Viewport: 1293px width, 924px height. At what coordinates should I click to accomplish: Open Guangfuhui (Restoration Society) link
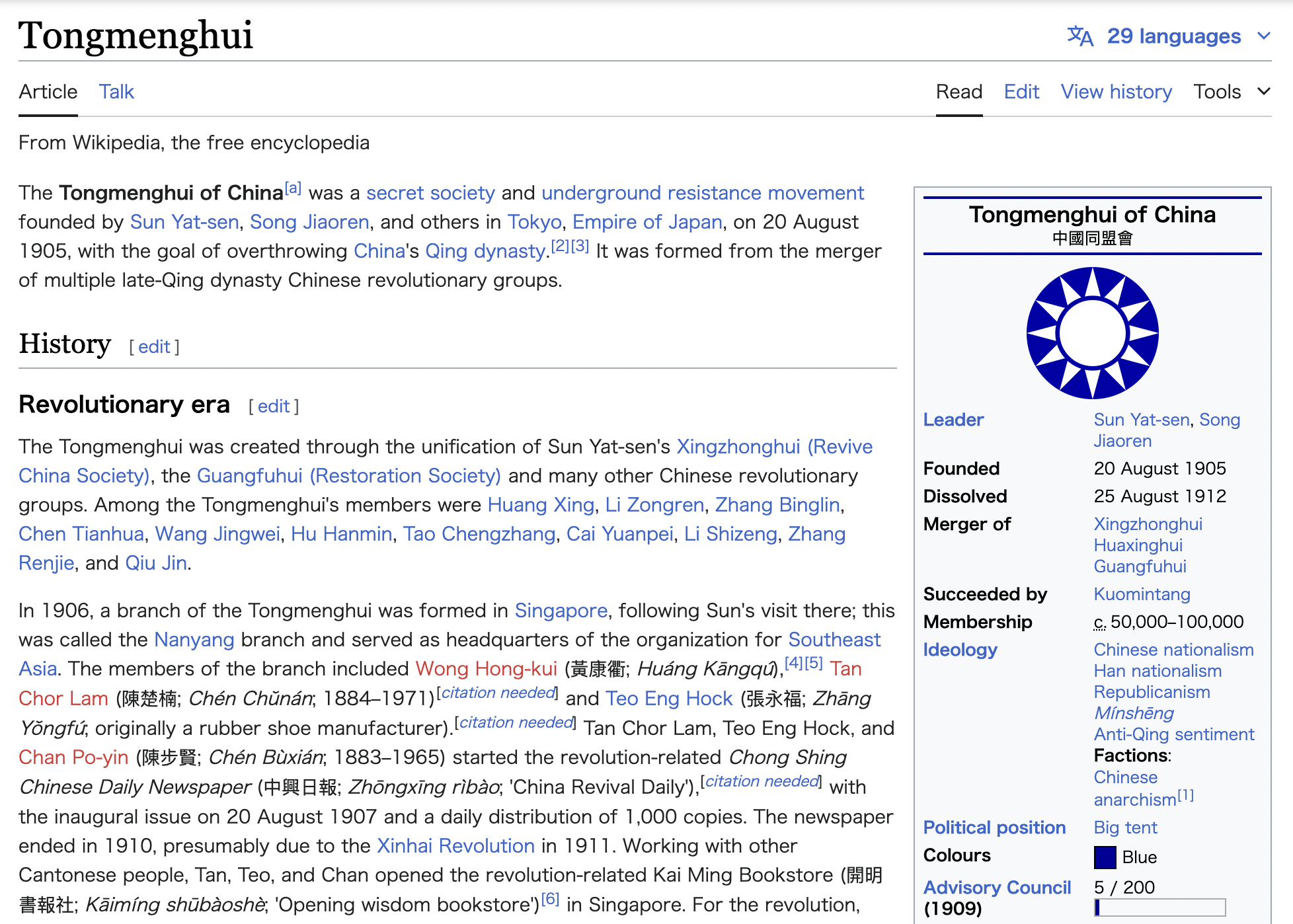(x=348, y=476)
